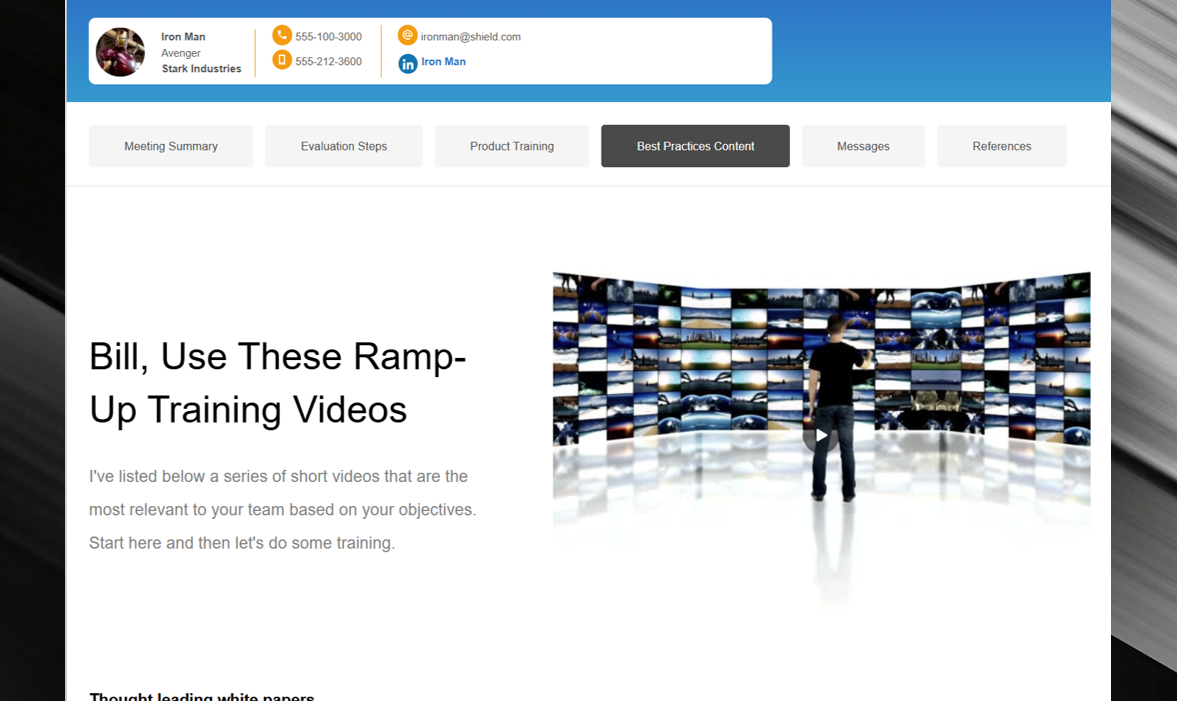Play the training video
The height and width of the screenshot is (701, 1177).
821,435
